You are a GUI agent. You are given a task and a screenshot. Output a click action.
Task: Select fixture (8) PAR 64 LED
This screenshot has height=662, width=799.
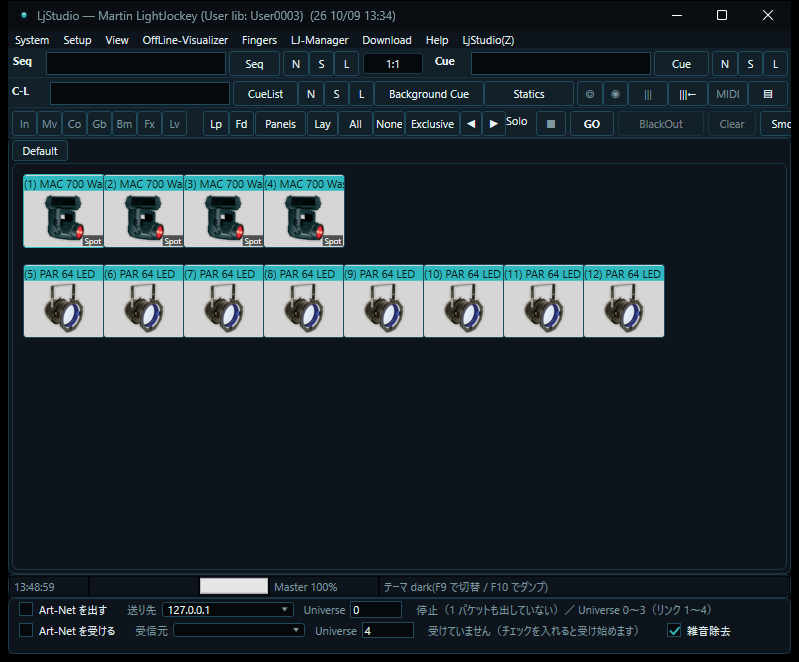pyautogui.click(x=304, y=301)
